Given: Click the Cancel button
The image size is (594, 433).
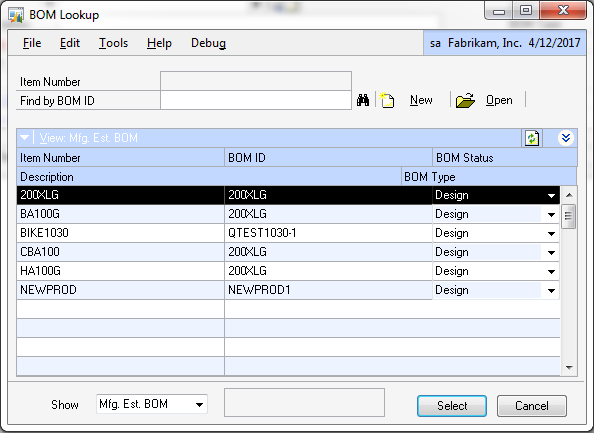Looking at the screenshot, I should click(x=531, y=406).
